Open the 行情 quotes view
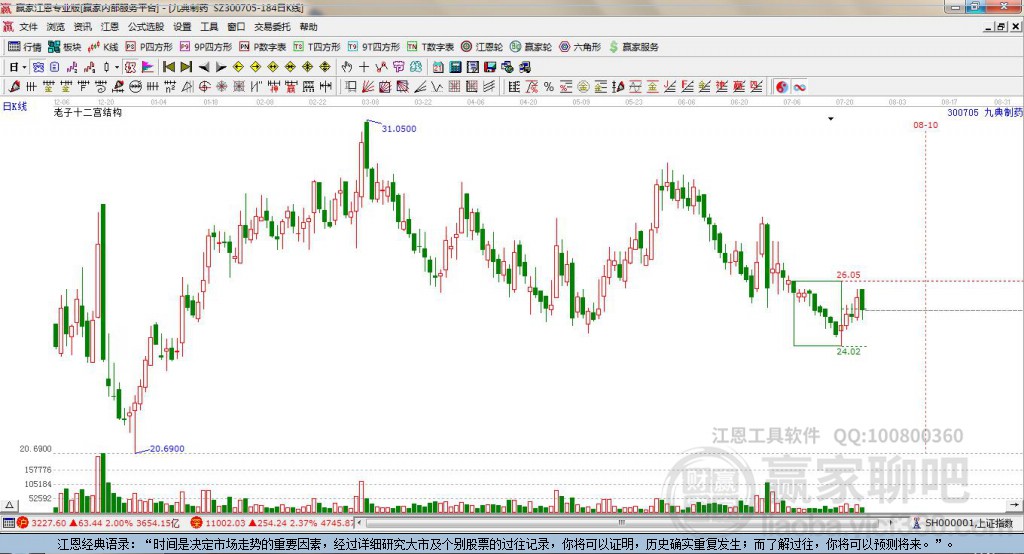This screenshot has width=1024, height=554. pyautogui.click(x=25, y=46)
